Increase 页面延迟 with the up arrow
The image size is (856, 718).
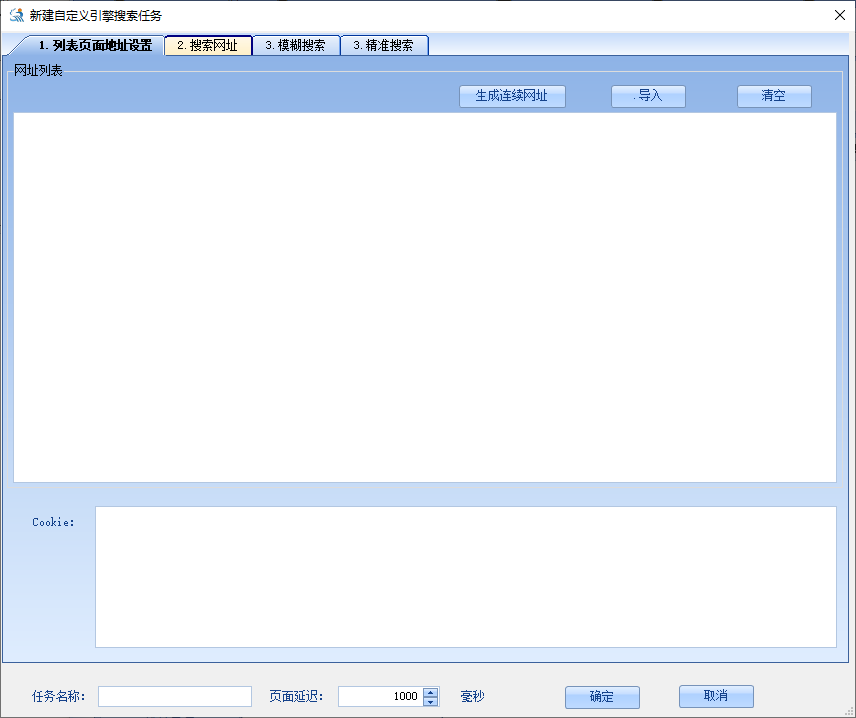[431, 692]
